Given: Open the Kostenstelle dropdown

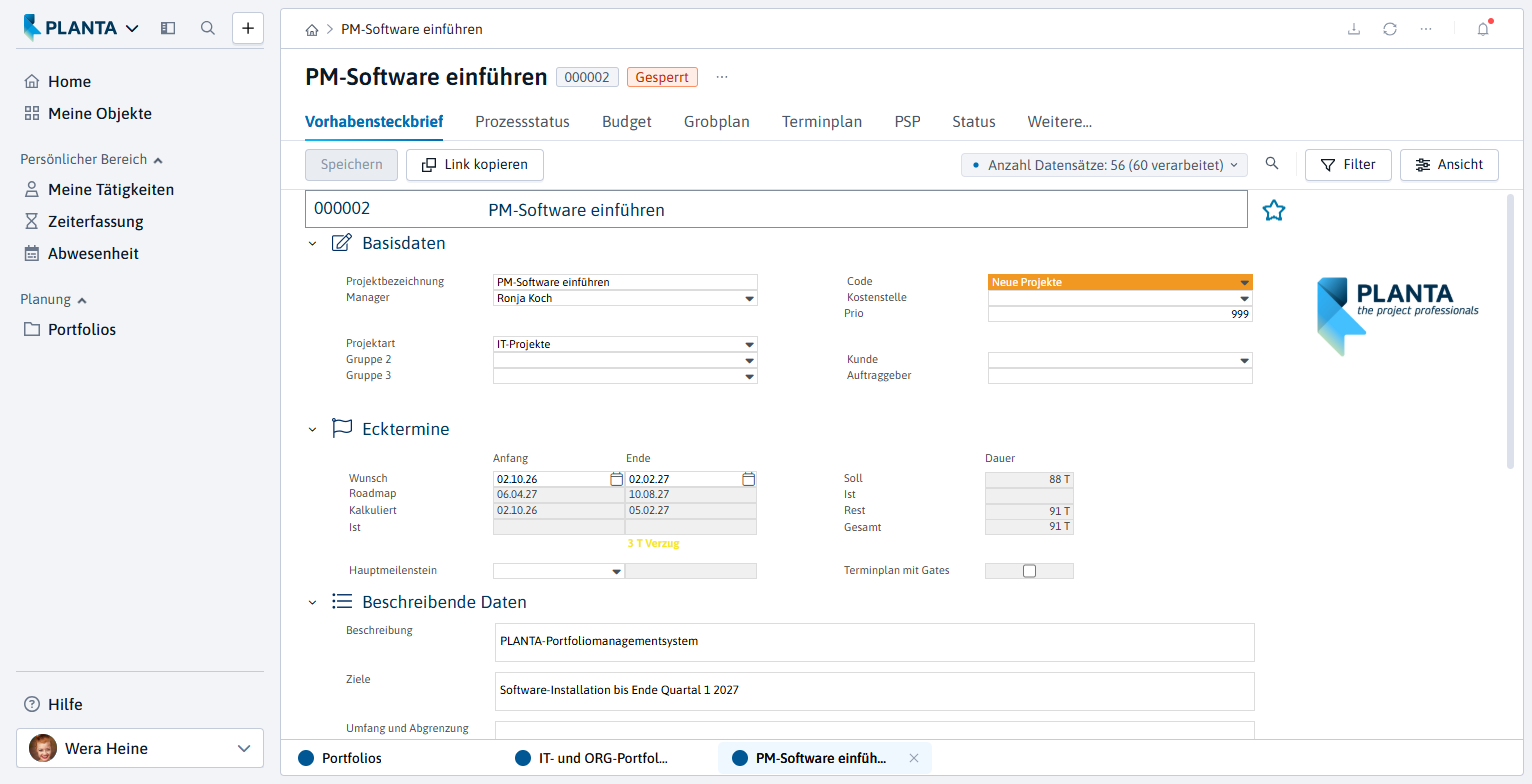Looking at the screenshot, I should (1245, 298).
